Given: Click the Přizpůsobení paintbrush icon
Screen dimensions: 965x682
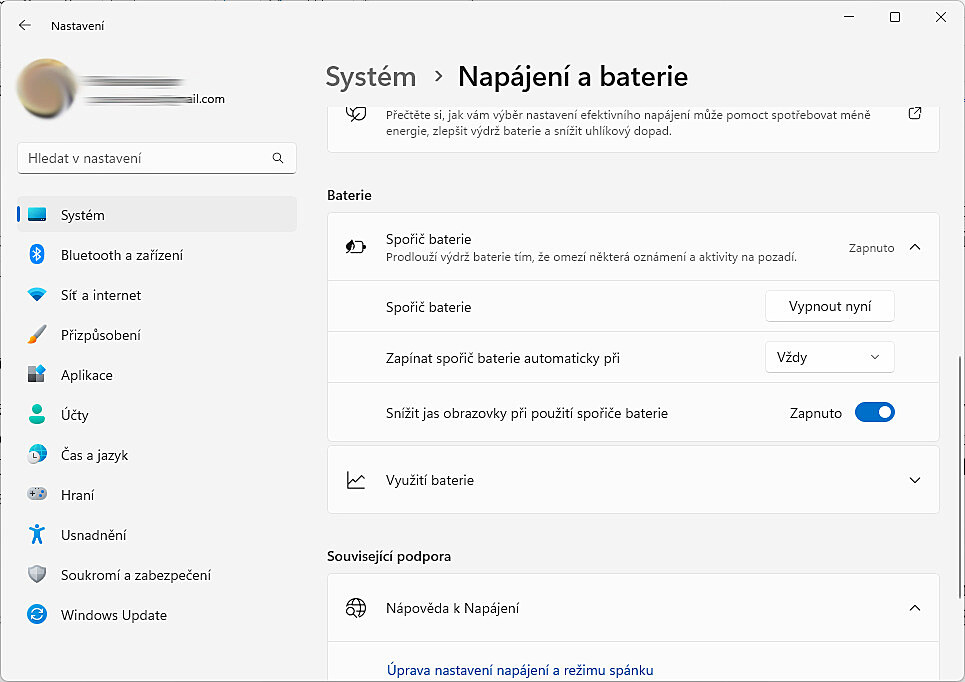Looking at the screenshot, I should coord(37,335).
